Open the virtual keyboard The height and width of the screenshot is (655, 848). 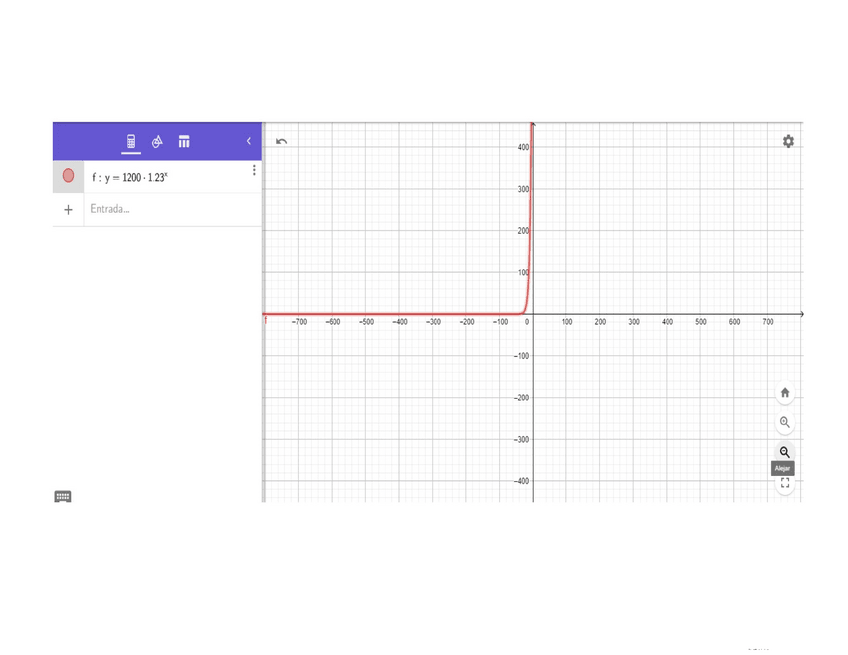pyautogui.click(x=63, y=497)
